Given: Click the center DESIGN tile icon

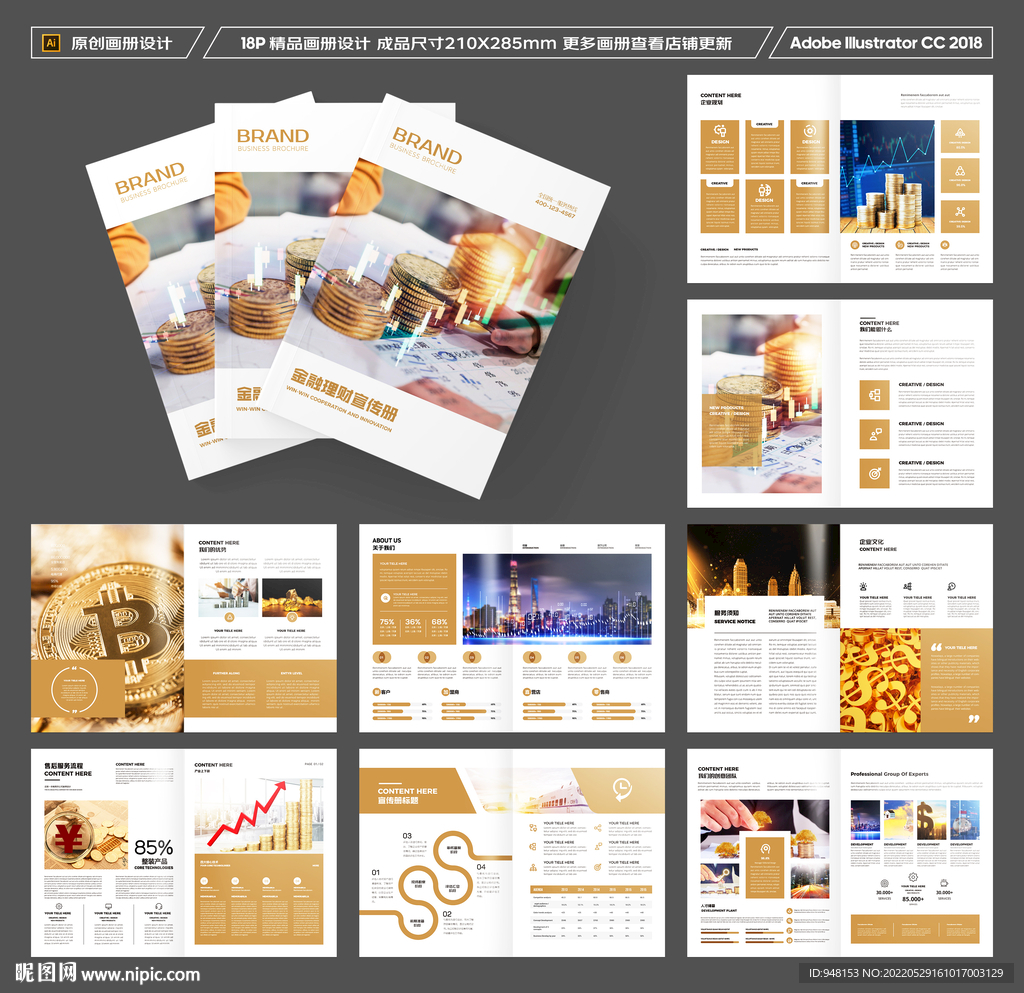Looking at the screenshot, I should [764, 190].
